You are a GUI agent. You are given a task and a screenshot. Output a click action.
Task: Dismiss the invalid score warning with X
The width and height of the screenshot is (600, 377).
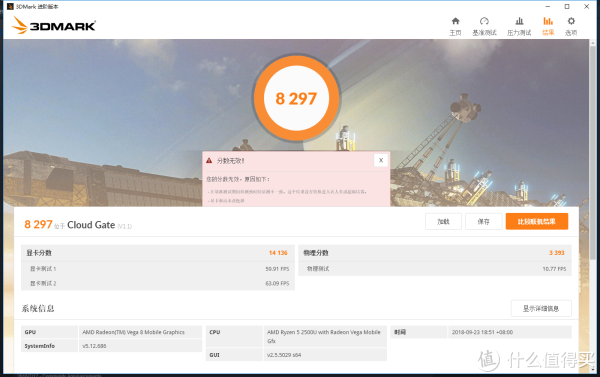pyautogui.click(x=381, y=160)
